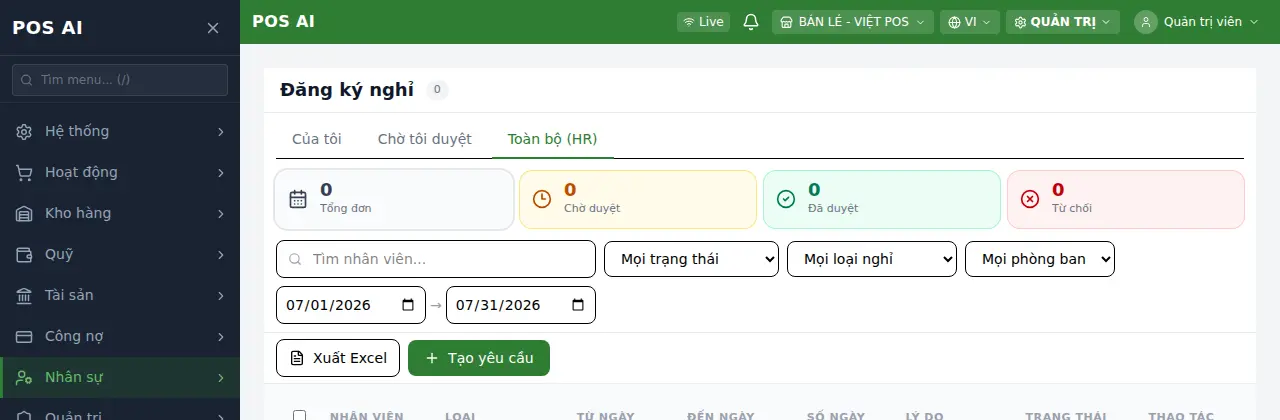Expand the Tài sản menu chevron
The height and width of the screenshot is (420, 1280).
pyautogui.click(x=220, y=295)
